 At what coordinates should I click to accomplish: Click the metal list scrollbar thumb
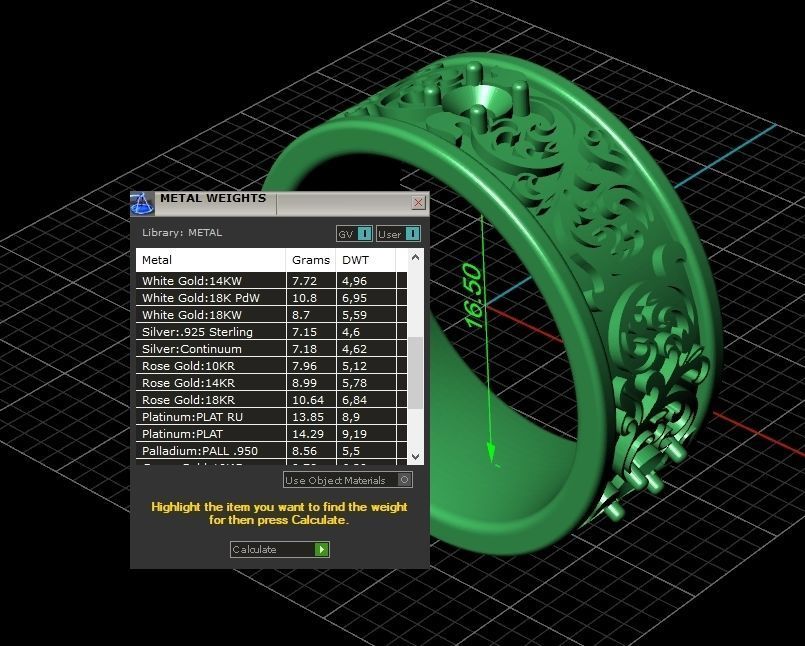coord(415,373)
